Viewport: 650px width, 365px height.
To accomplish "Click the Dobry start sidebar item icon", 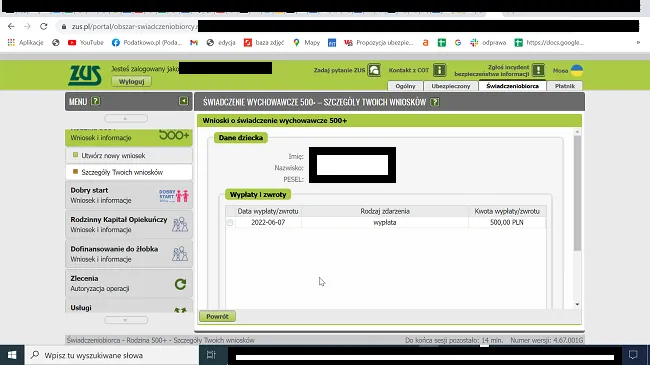I will coord(174,195).
